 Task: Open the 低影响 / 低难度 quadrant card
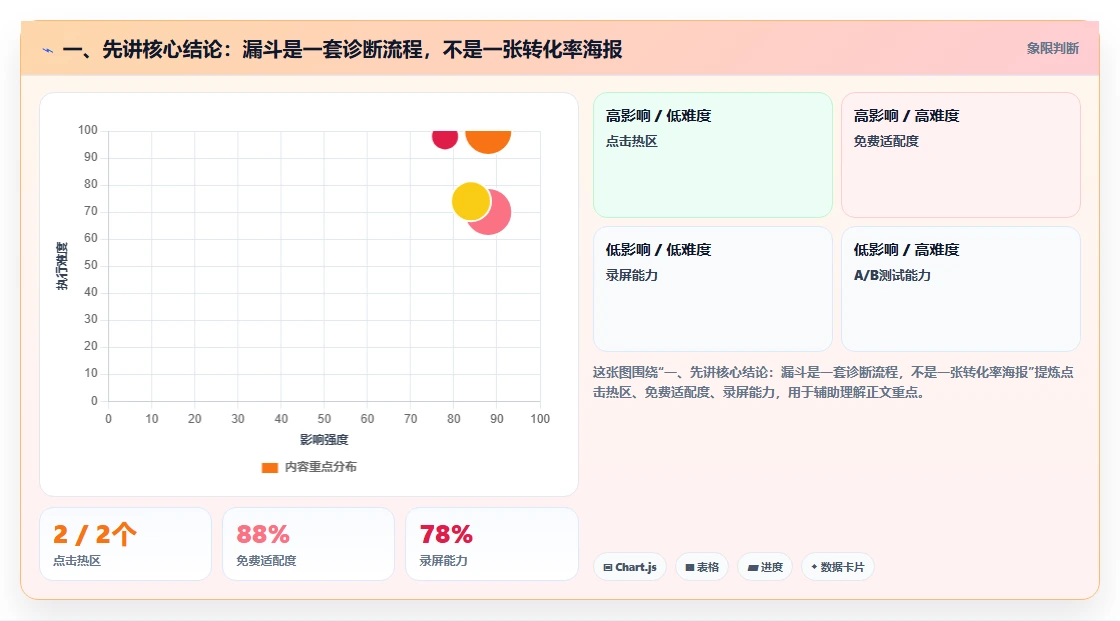click(713, 289)
